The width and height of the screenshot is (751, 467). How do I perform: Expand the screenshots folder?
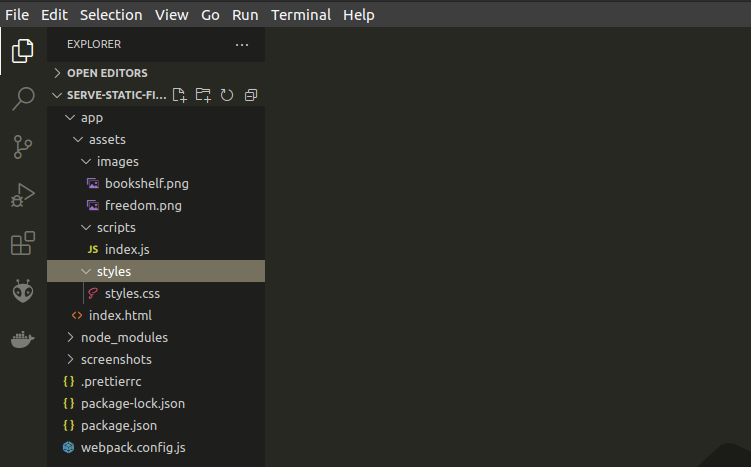click(116, 359)
